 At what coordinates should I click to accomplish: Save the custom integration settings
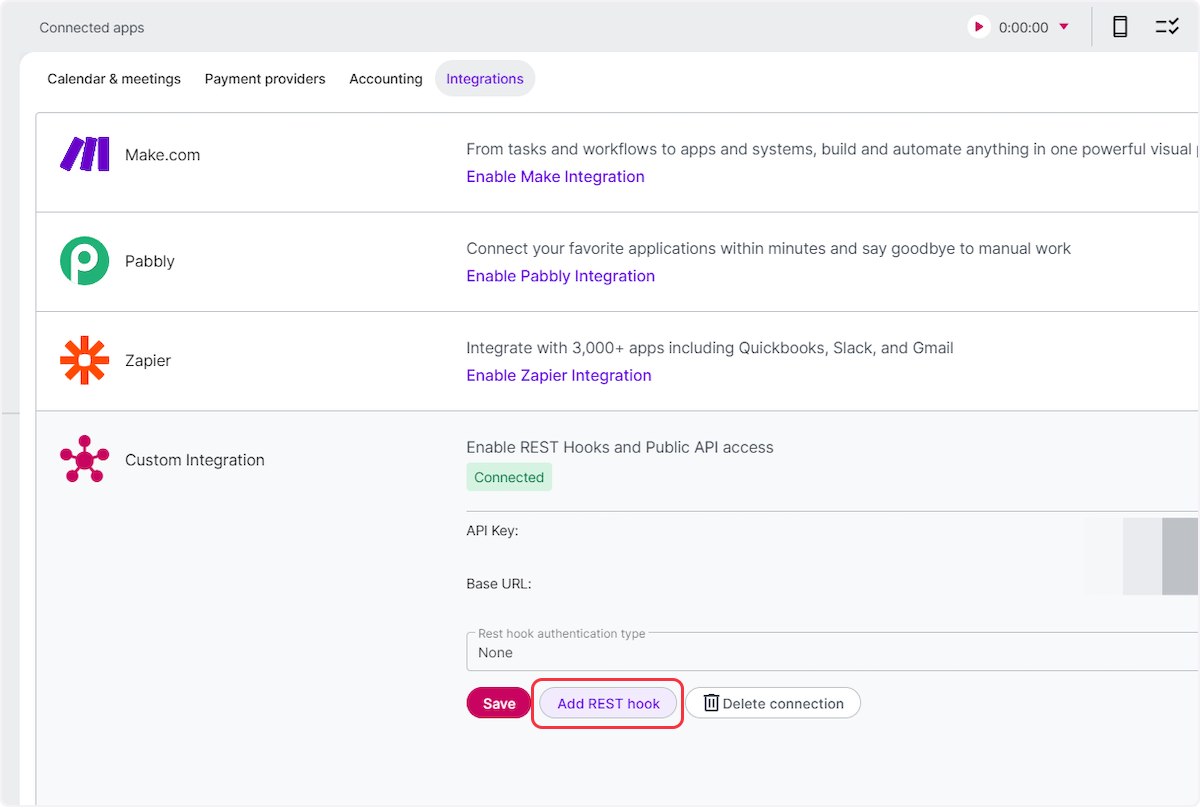click(x=499, y=703)
